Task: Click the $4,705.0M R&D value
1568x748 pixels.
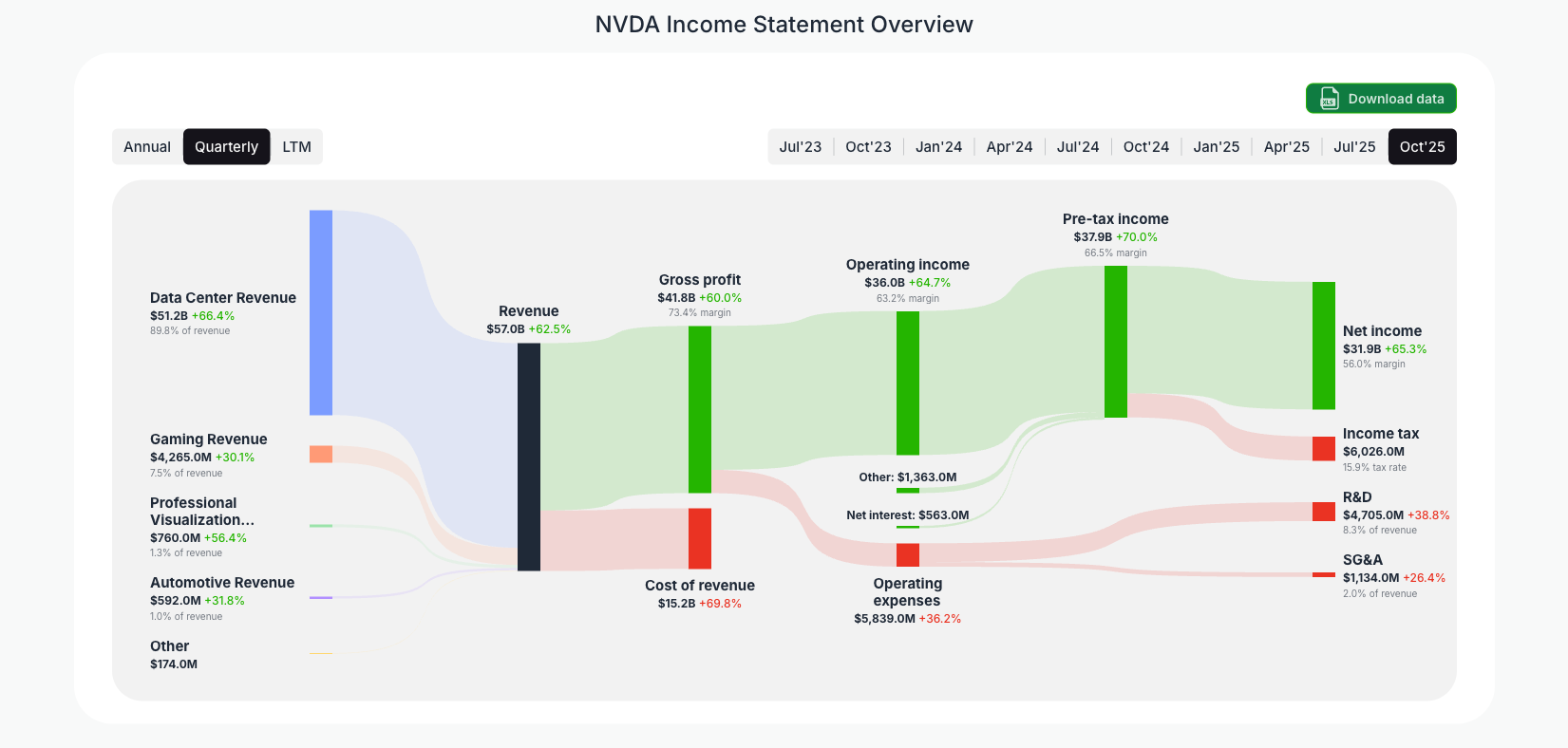Action: tap(1373, 515)
